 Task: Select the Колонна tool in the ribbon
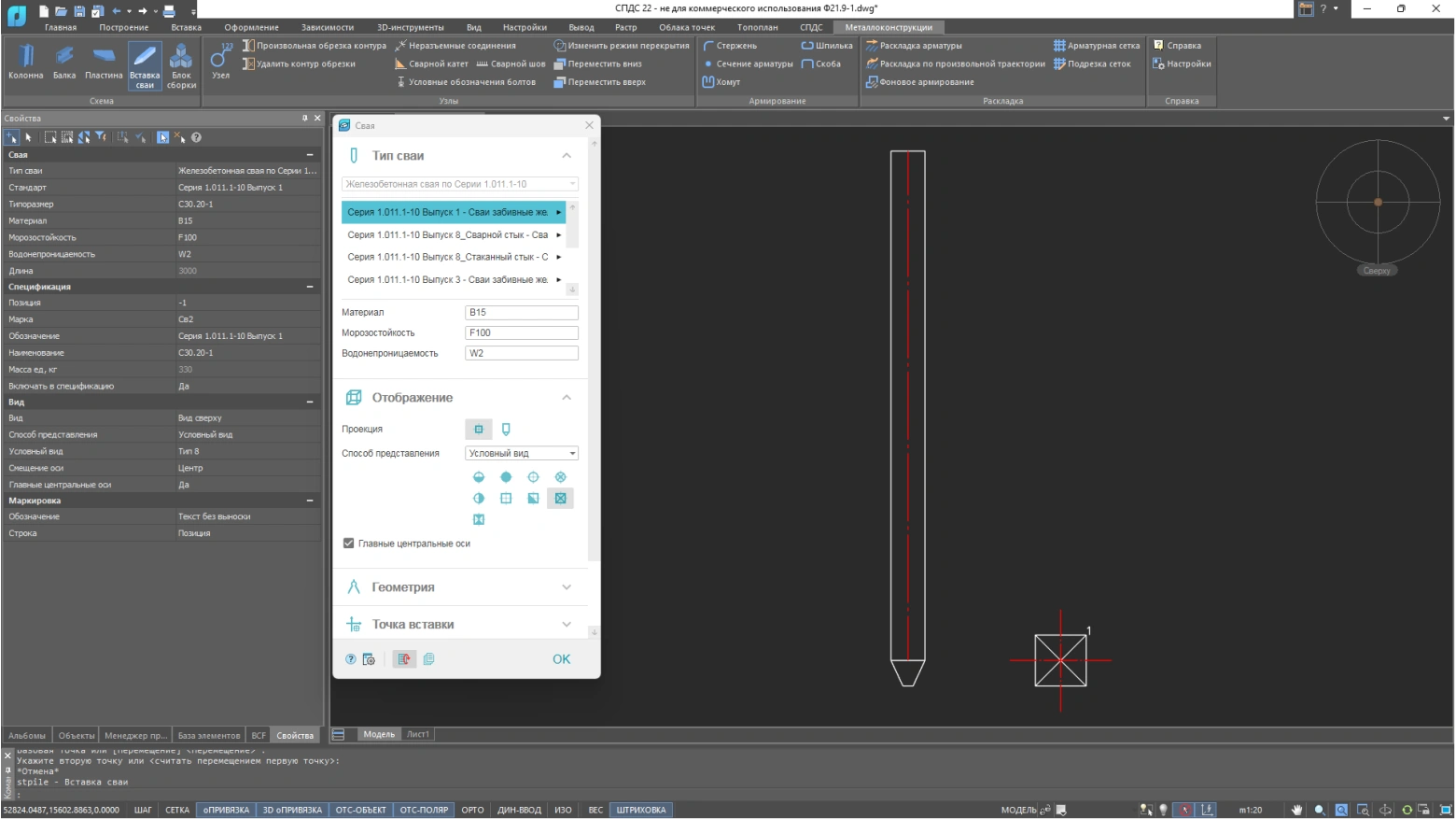pyautogui.click(x=25, y=63)
